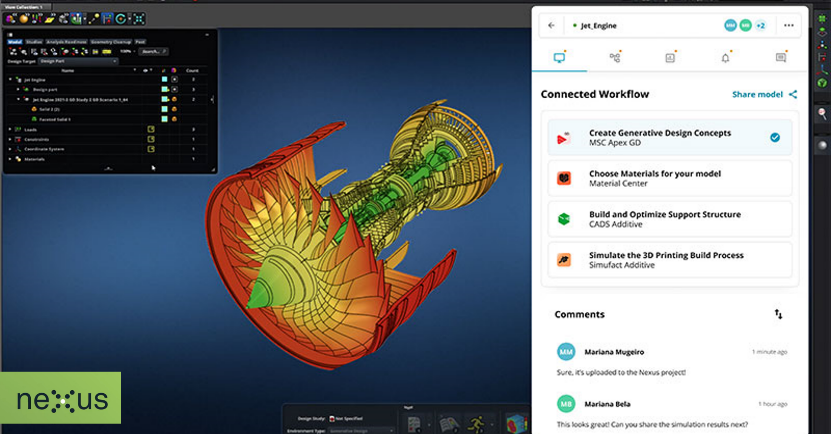831x434 pixels.
Task: Click the back arrow in Nexus panel
Action: 552,25
